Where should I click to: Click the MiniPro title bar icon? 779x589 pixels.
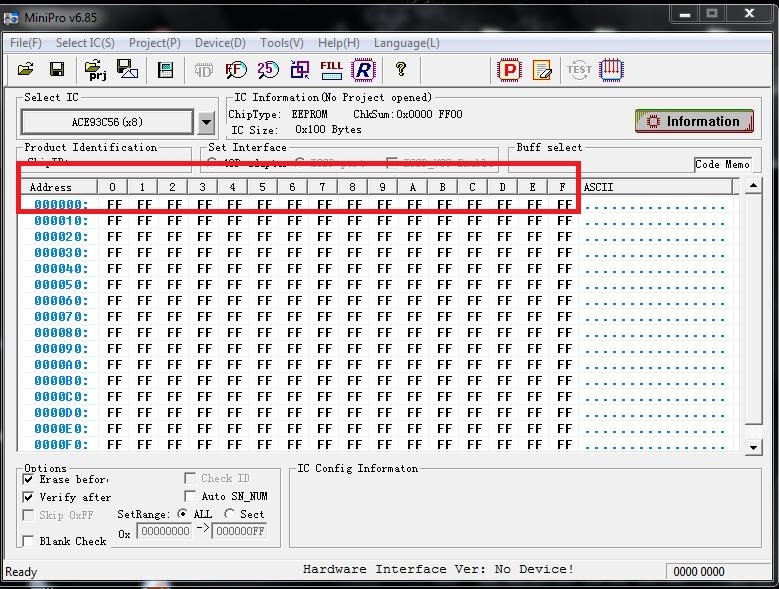(x=12, y=18)
